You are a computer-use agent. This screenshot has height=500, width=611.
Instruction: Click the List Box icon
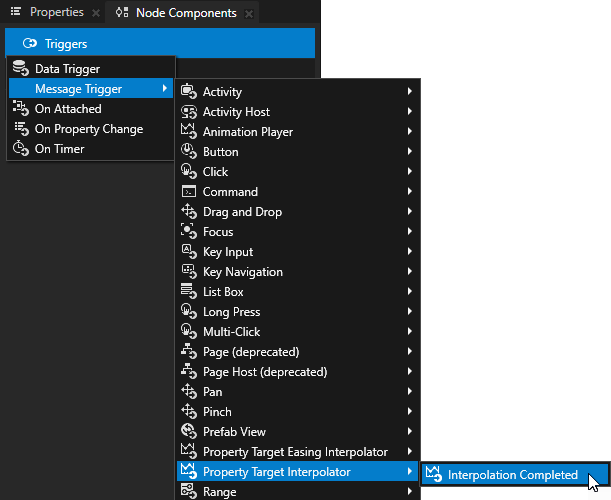coord(187,292)
